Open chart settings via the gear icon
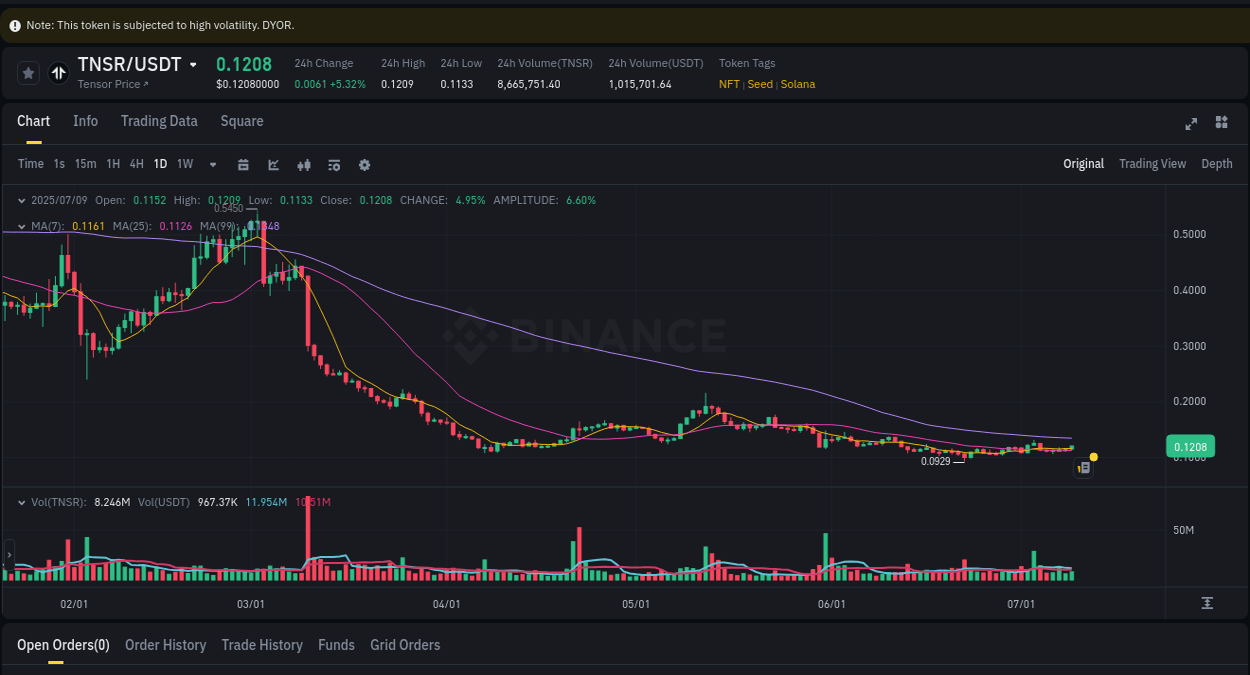This screenshot has width=1250, height=675. coord(364,164)
